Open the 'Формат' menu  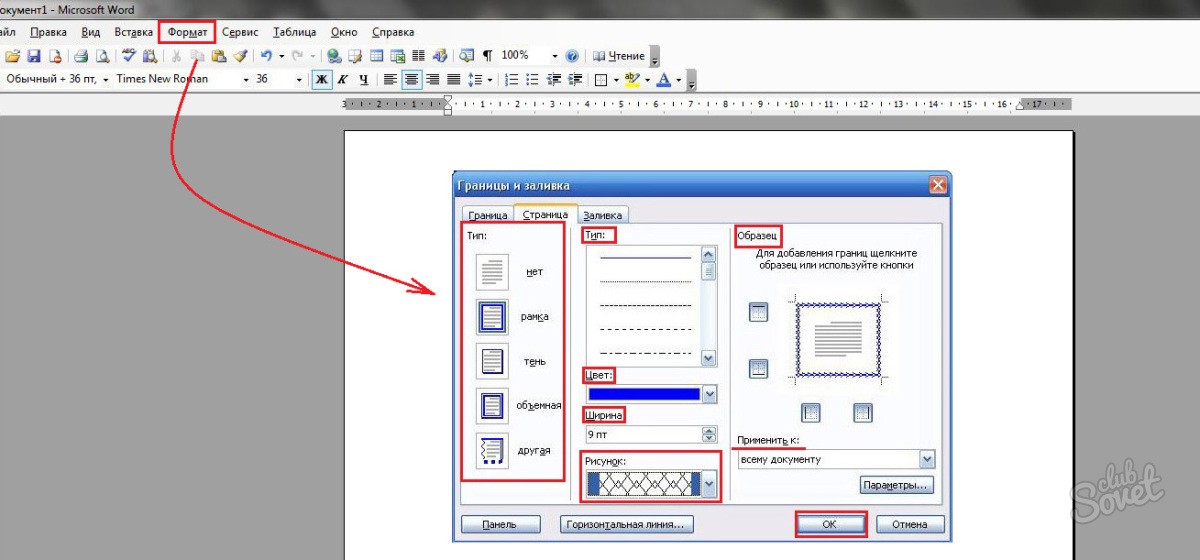[x=187, y=32]
